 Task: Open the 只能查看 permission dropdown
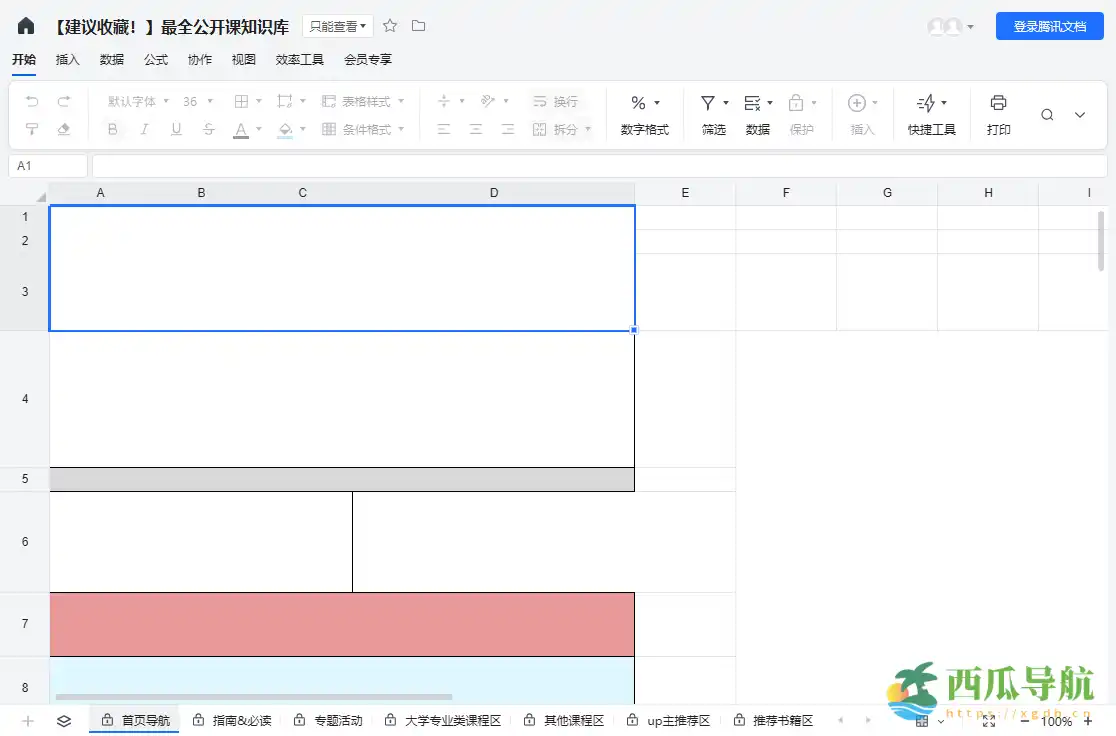(x=336, y=26)
